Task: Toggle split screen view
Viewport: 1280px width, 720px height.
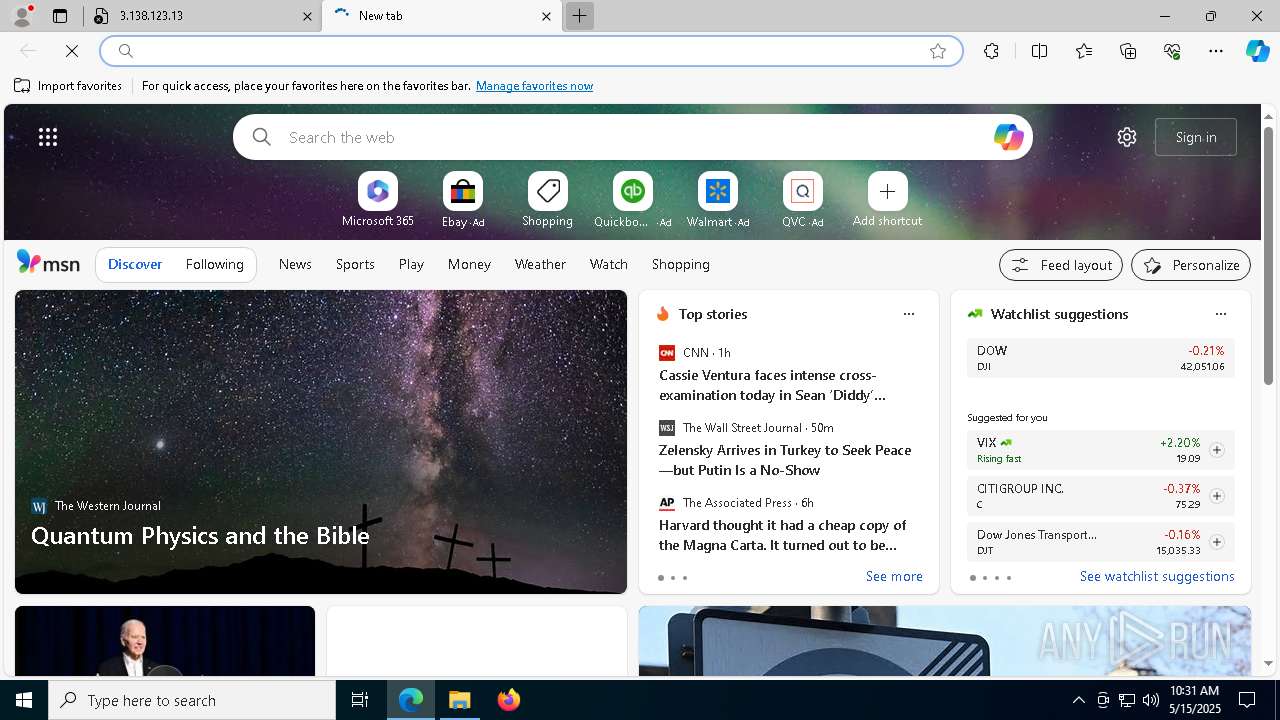Action: click(1039, 51)
